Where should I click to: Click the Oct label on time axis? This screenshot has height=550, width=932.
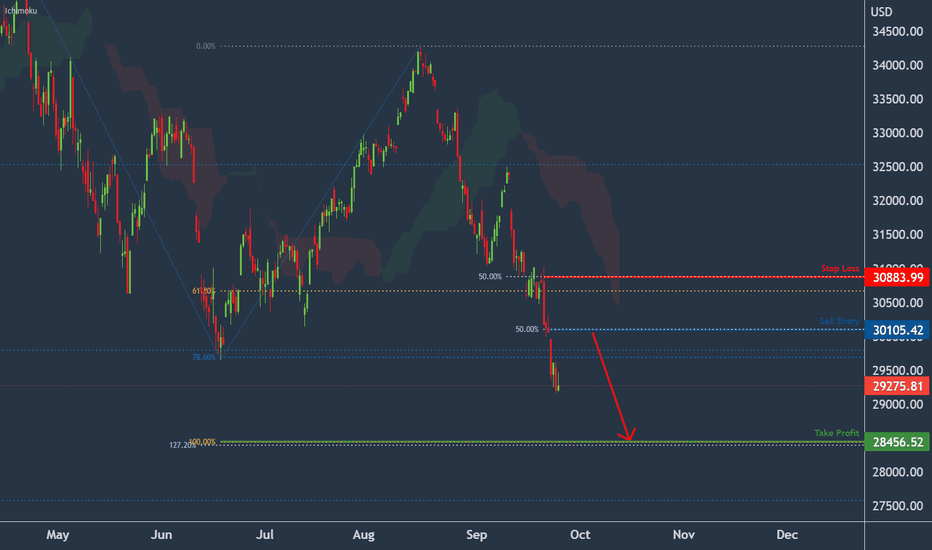[x=580, y=535]
